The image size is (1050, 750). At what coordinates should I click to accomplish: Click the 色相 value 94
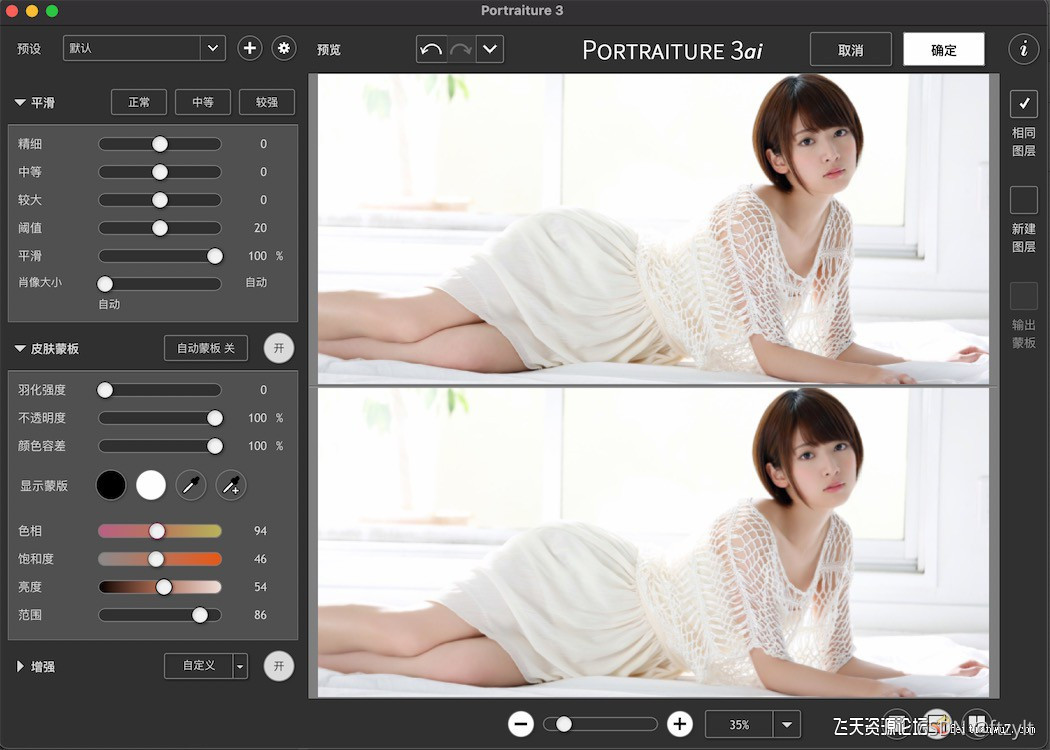(x=260, y=531)
